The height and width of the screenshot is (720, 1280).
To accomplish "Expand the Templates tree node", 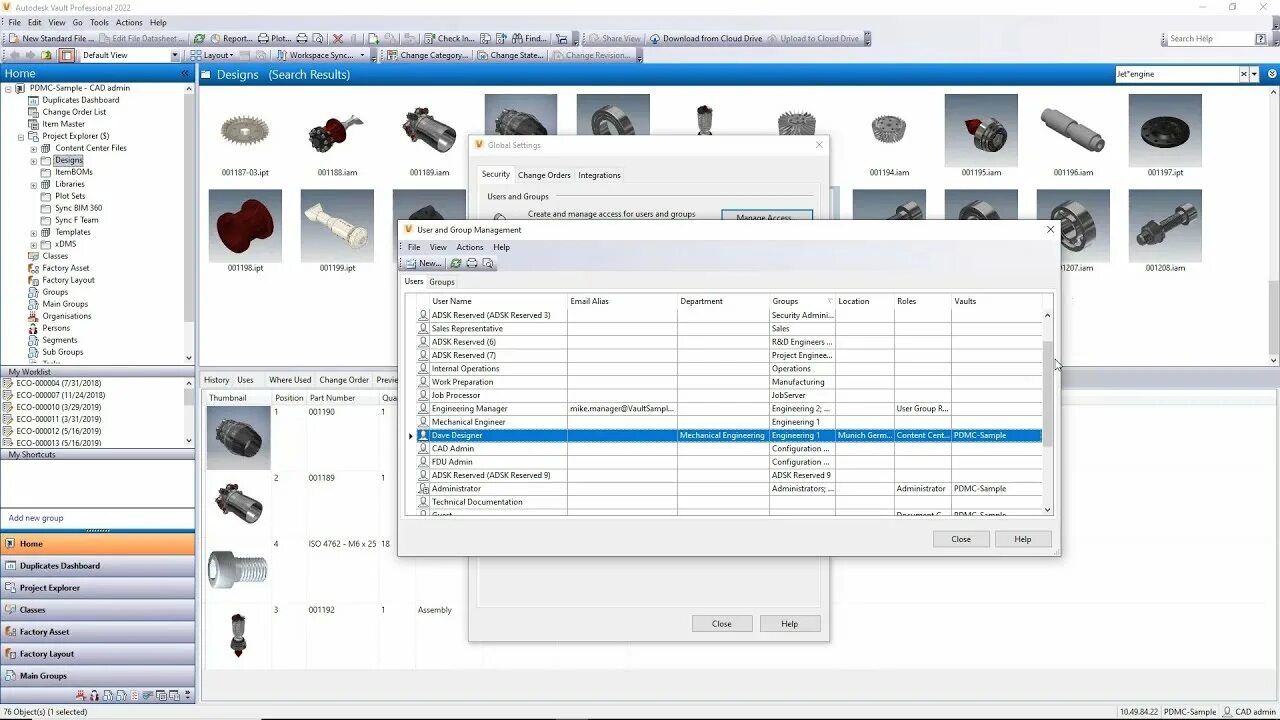I will click(33, 232).
